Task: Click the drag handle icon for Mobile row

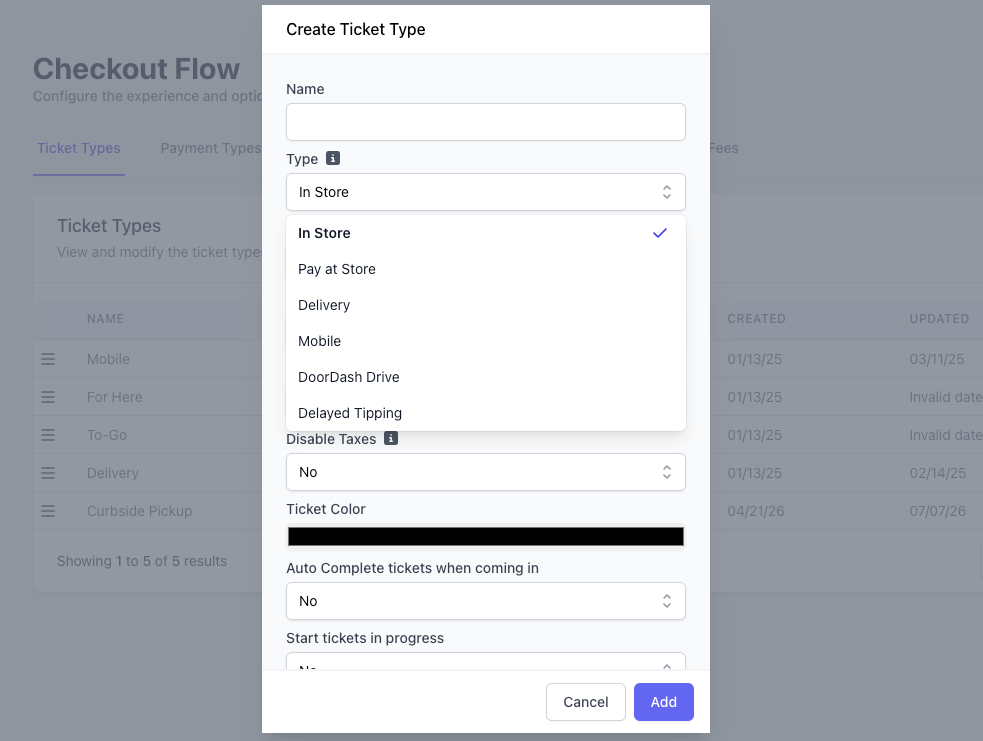Action: tap(48, 359)
